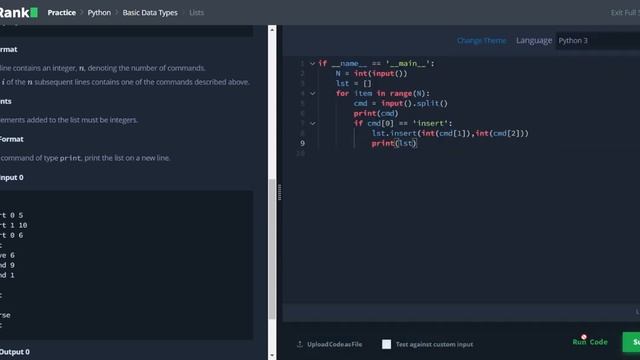
Task: Collapse the fold arrow on line 1
Action: tap(312, 64)
